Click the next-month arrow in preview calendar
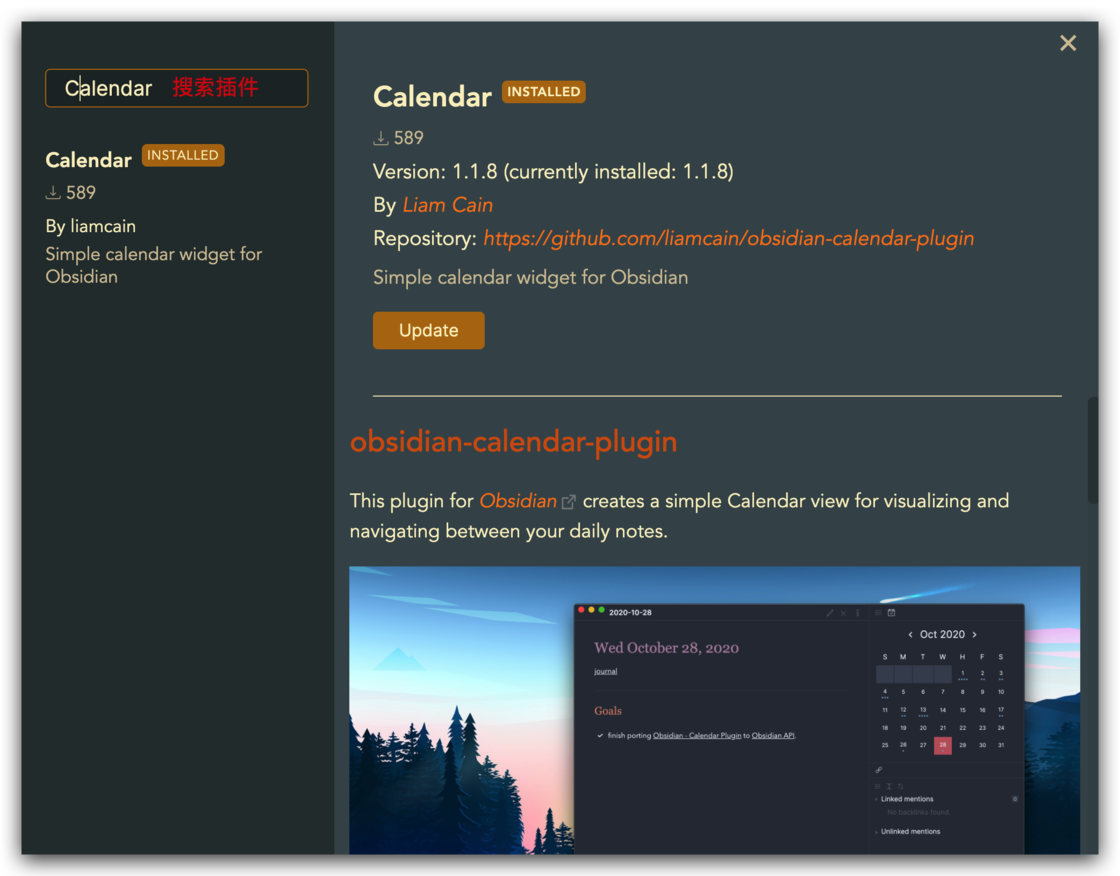 pyautogui.click(x=974, y=634)
